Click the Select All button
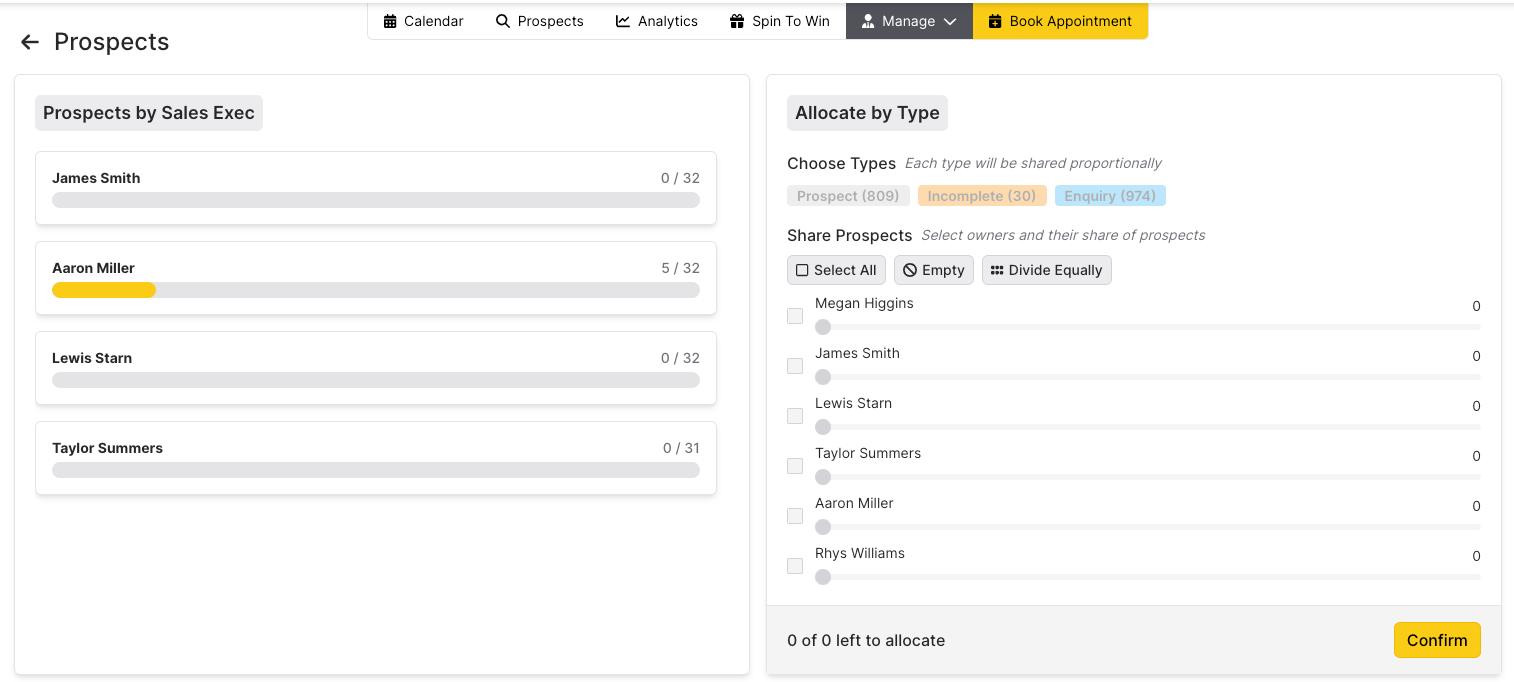1514x682 pixels. [x=836, y=270]
